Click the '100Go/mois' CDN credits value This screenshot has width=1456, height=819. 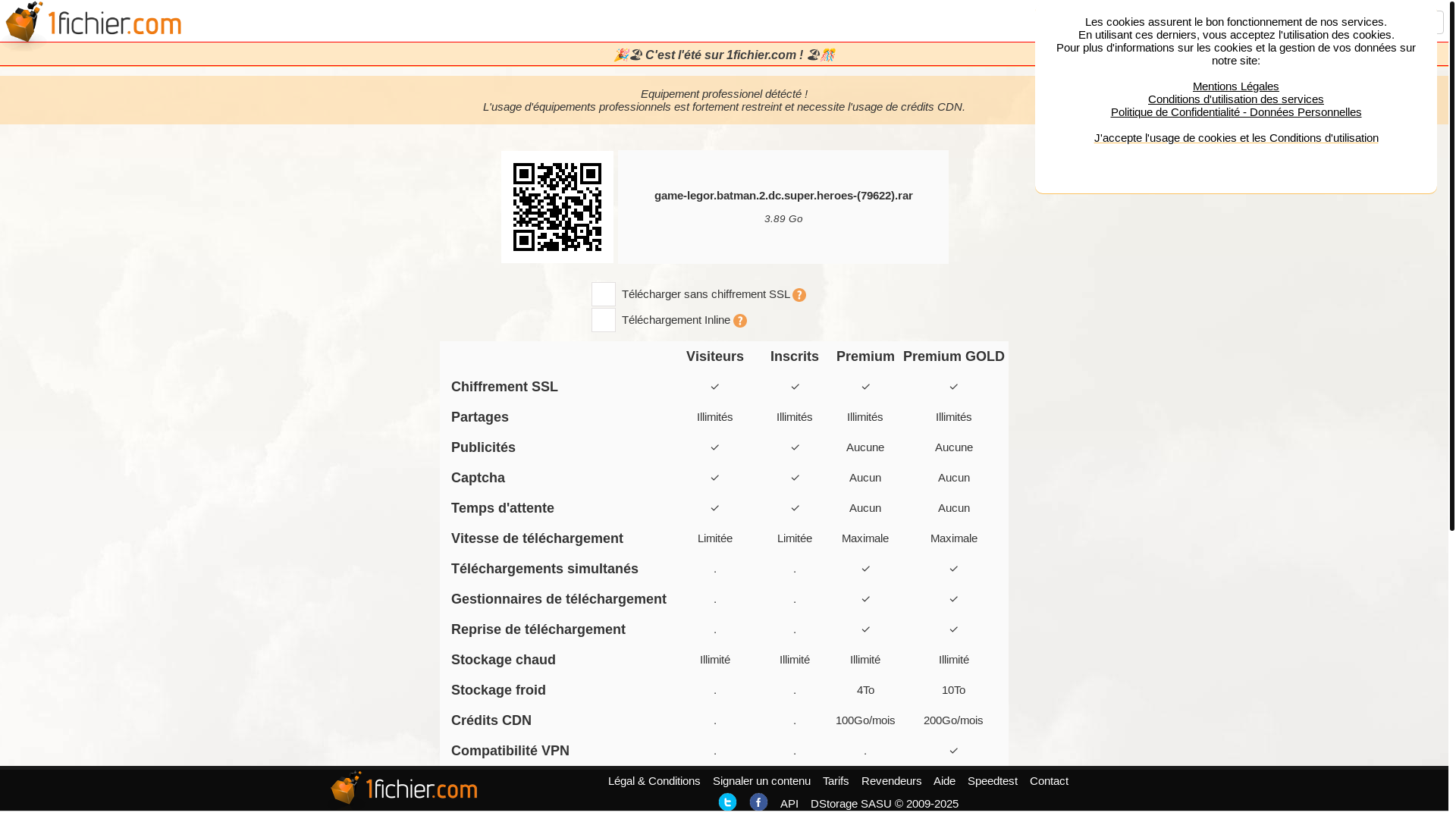pyautogui.click(x=865, y=720)
